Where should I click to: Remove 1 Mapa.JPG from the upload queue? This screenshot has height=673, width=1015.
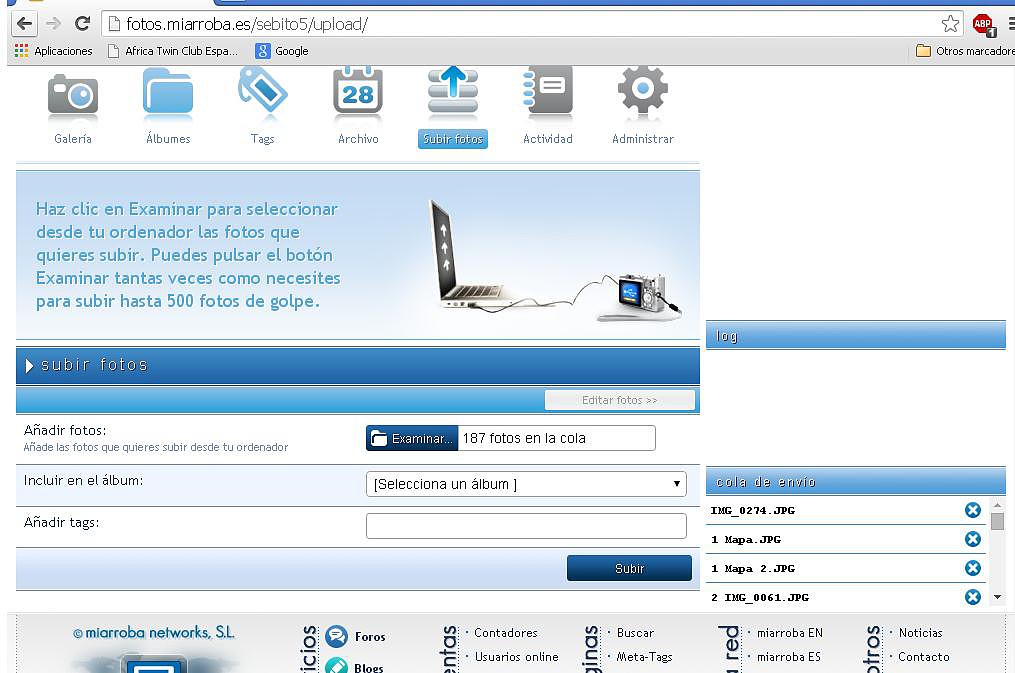point(972,539)
